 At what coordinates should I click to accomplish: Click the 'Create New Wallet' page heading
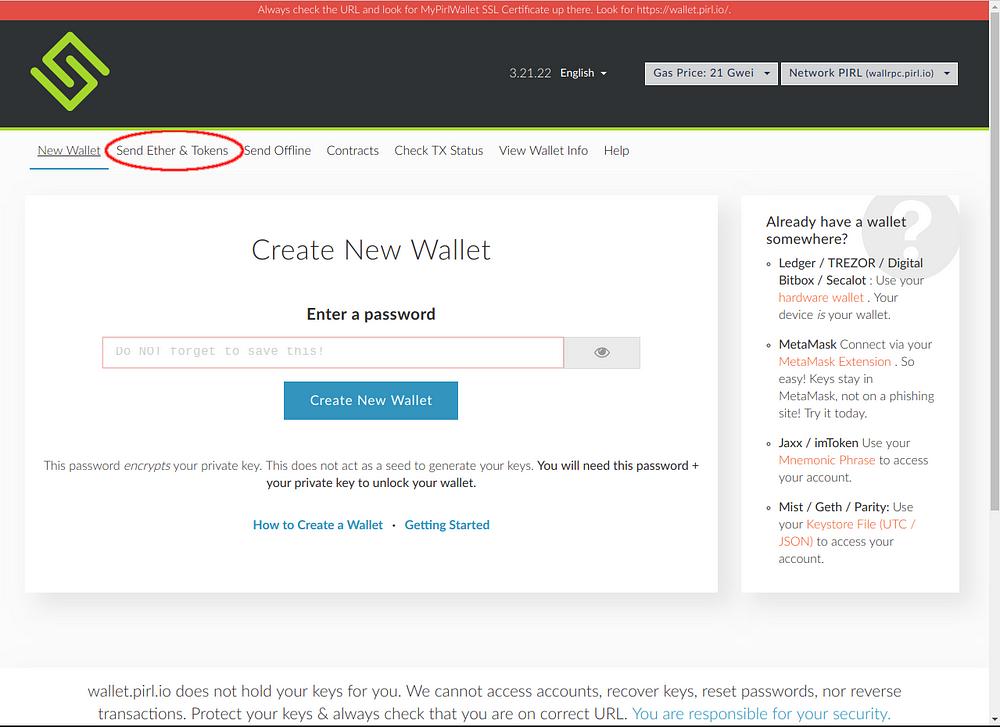pyautogui.click(x=371, y=250)
